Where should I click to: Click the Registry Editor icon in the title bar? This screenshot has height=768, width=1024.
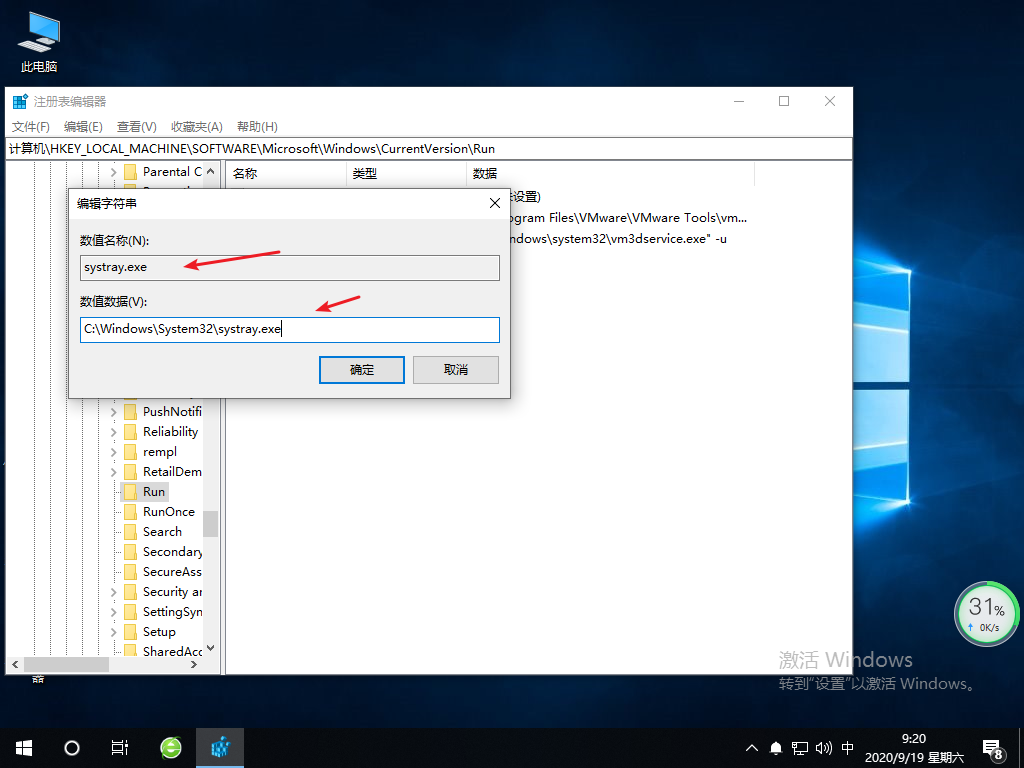[x=18, y=100]
